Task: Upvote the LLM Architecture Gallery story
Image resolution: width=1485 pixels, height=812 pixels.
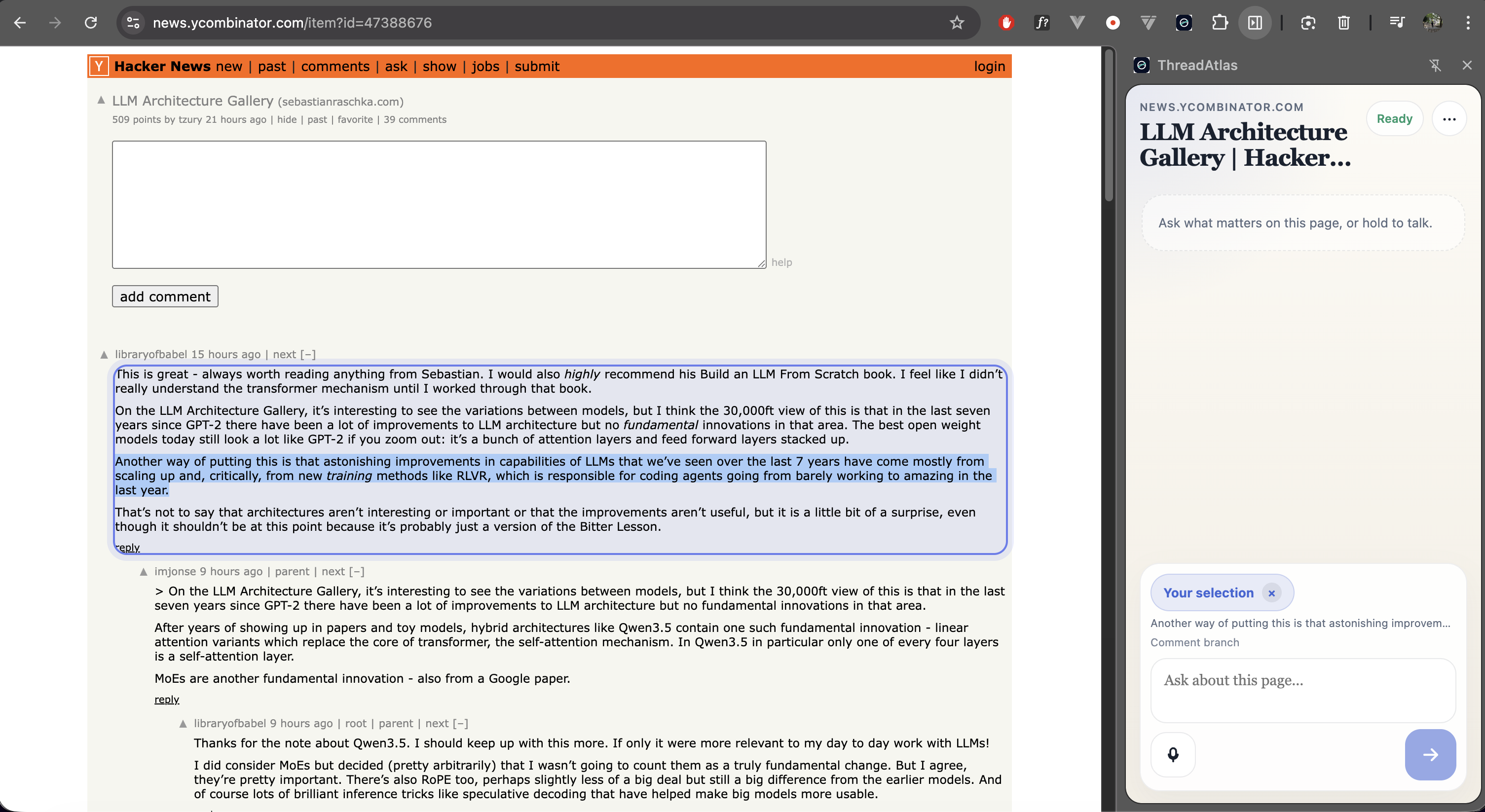Action: [101, 100]
